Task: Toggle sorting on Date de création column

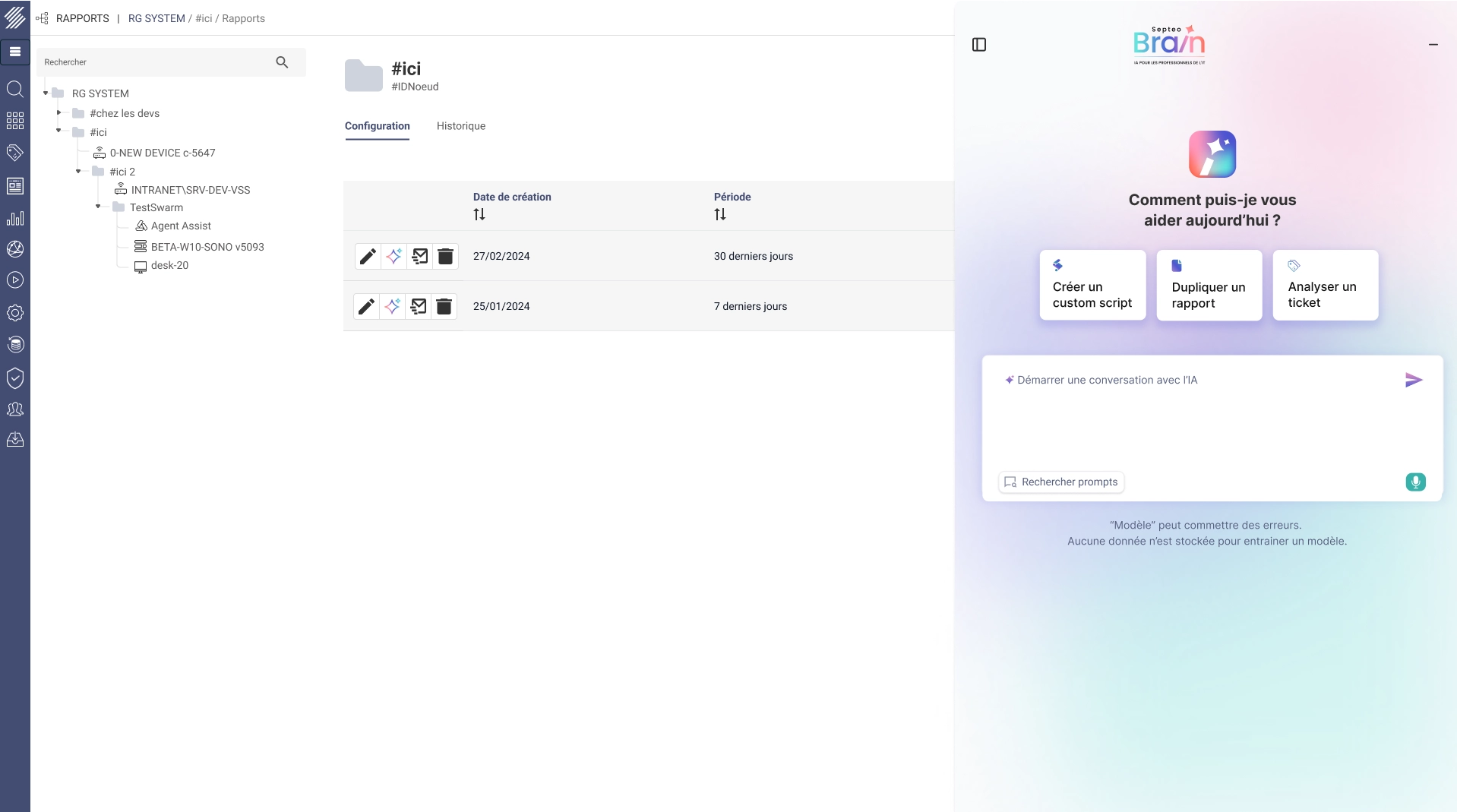Action: point(479,213)
